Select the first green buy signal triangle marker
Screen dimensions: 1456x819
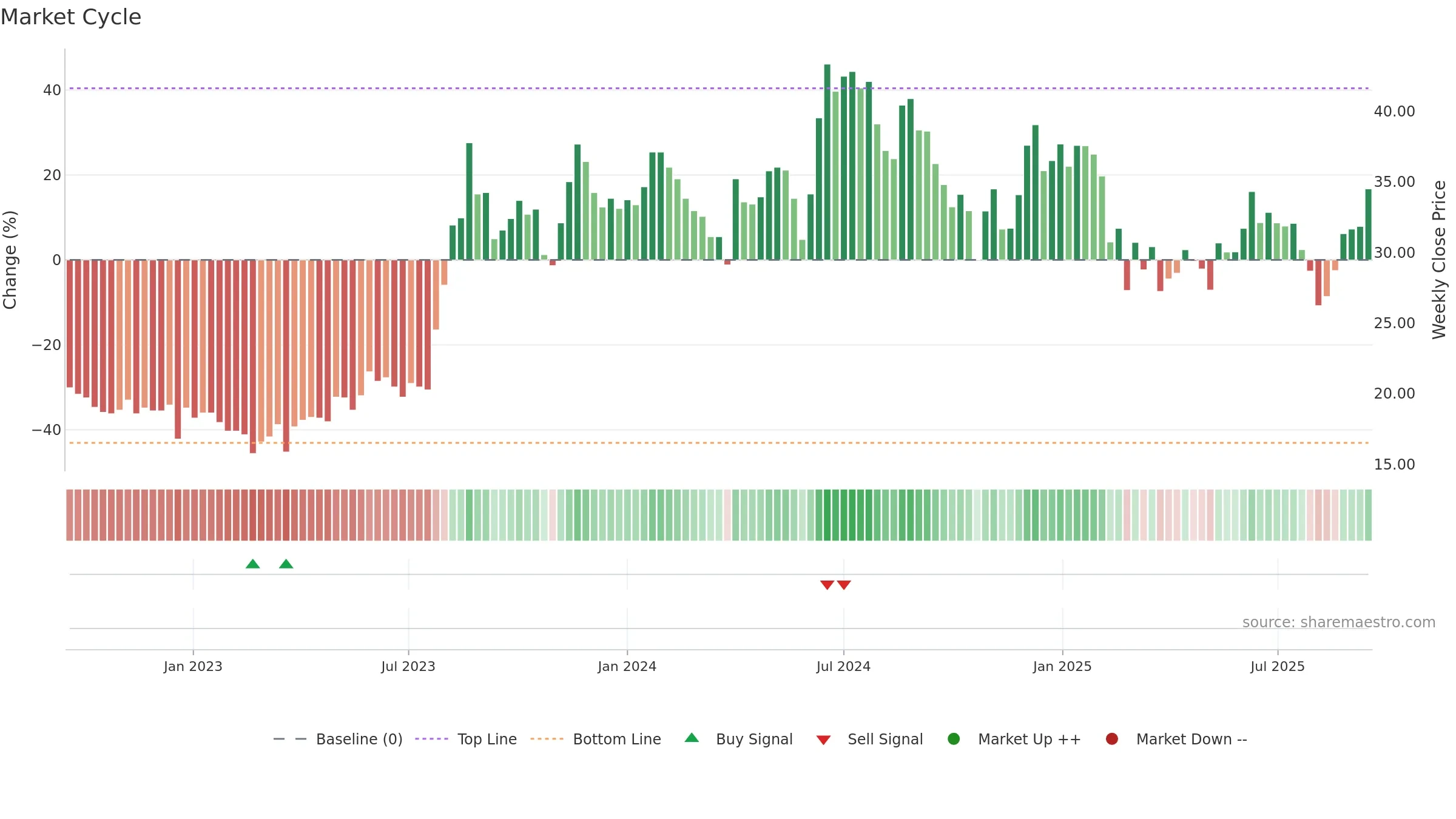pyautogui.click(x=253, y=564)
